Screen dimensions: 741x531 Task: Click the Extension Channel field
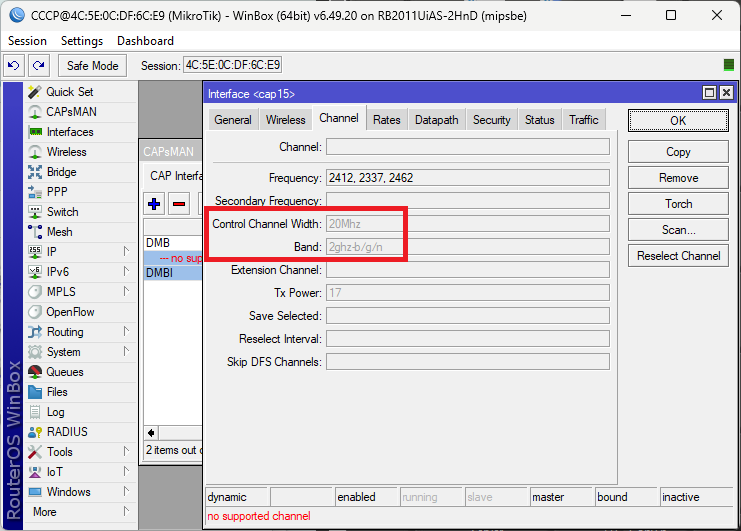468,270
